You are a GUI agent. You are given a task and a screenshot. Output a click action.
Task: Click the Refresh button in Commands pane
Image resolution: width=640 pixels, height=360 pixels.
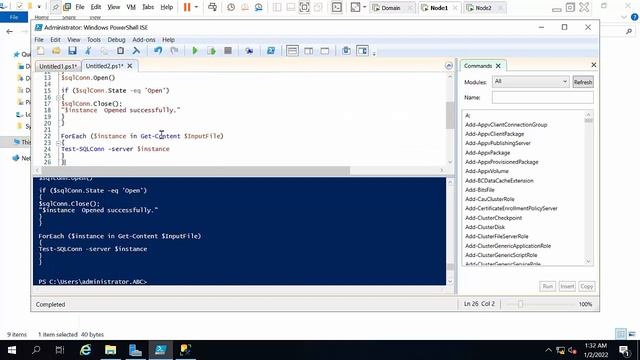582,82
